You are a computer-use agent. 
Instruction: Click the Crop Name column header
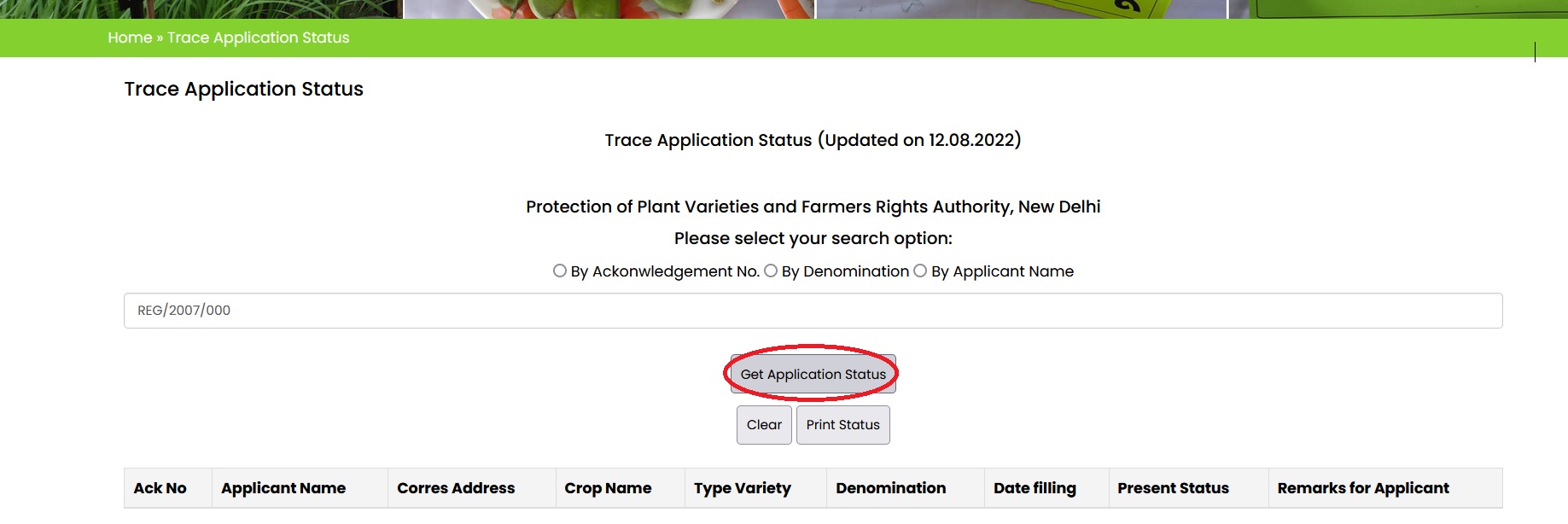click(x=608, y=488)
